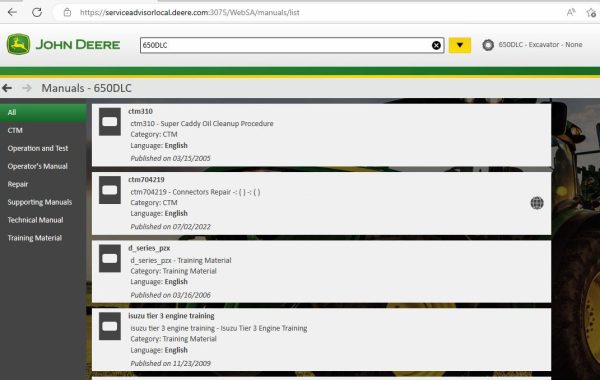The height and width of the screenshot is (380, 600).
Task: Open the isuzu tier 3 engine training icon
Action: coord(110,326)
